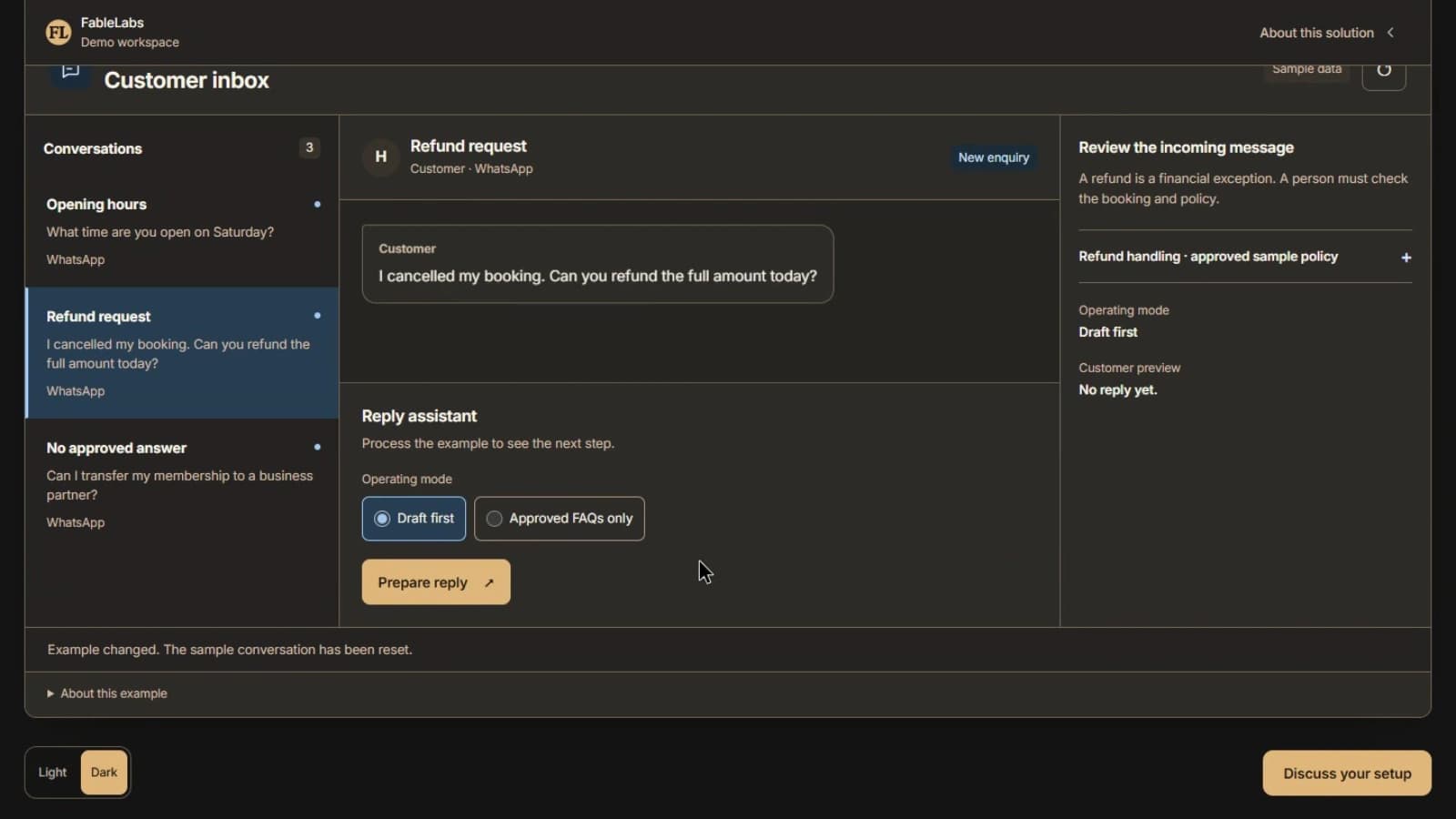Click the Conversations panel heading
This screenshot has width=1456, height=819.
click(93, 148)
